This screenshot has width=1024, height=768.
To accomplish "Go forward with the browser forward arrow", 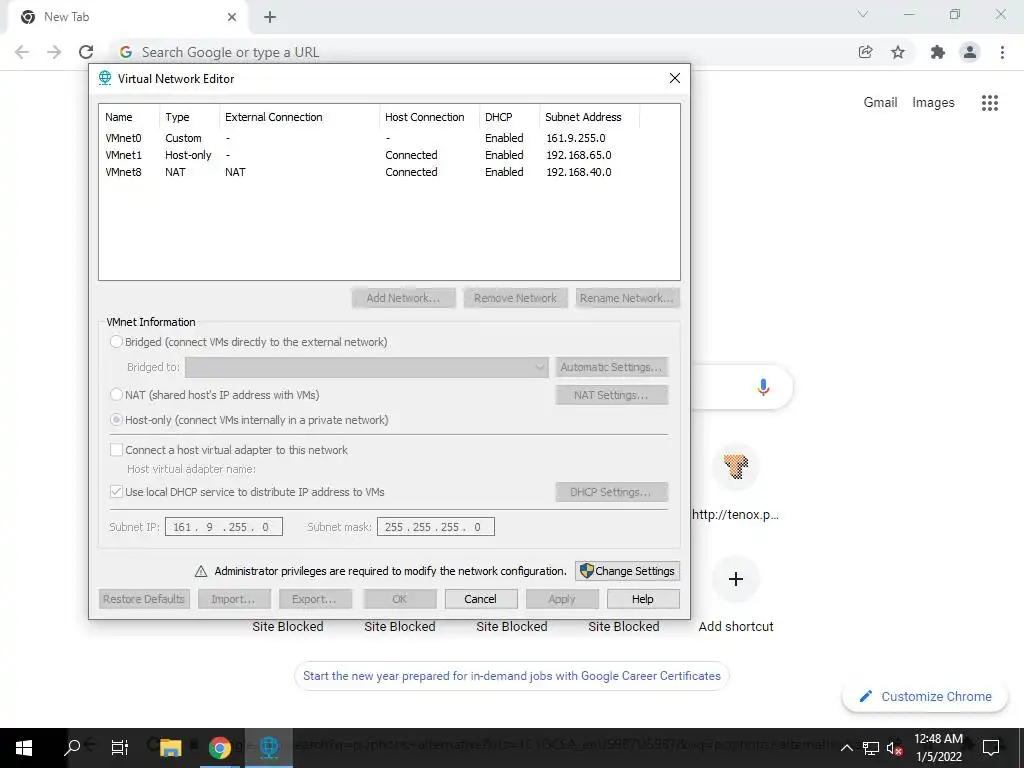I will [54, 52].
